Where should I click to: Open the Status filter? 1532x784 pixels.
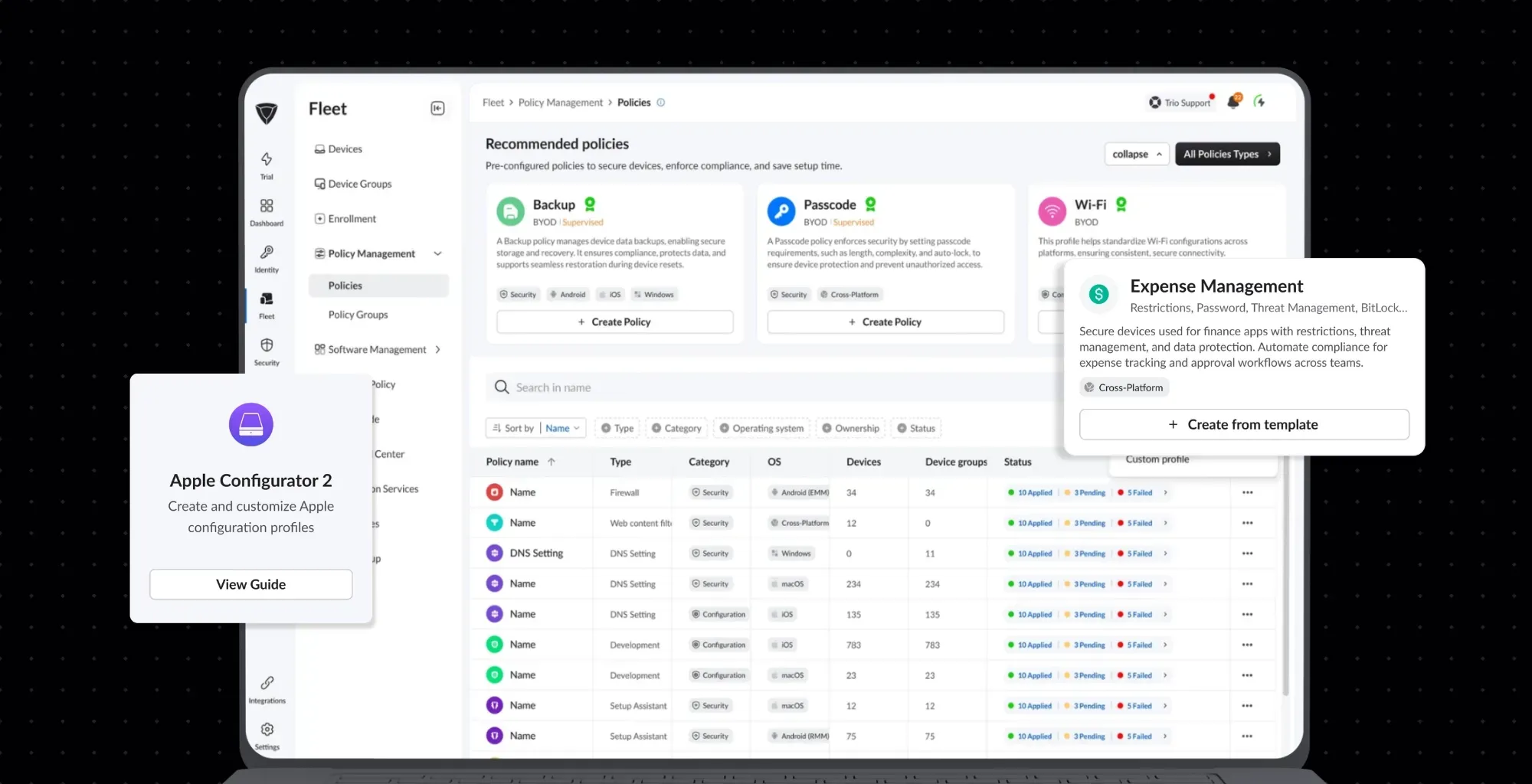(916, 428)
